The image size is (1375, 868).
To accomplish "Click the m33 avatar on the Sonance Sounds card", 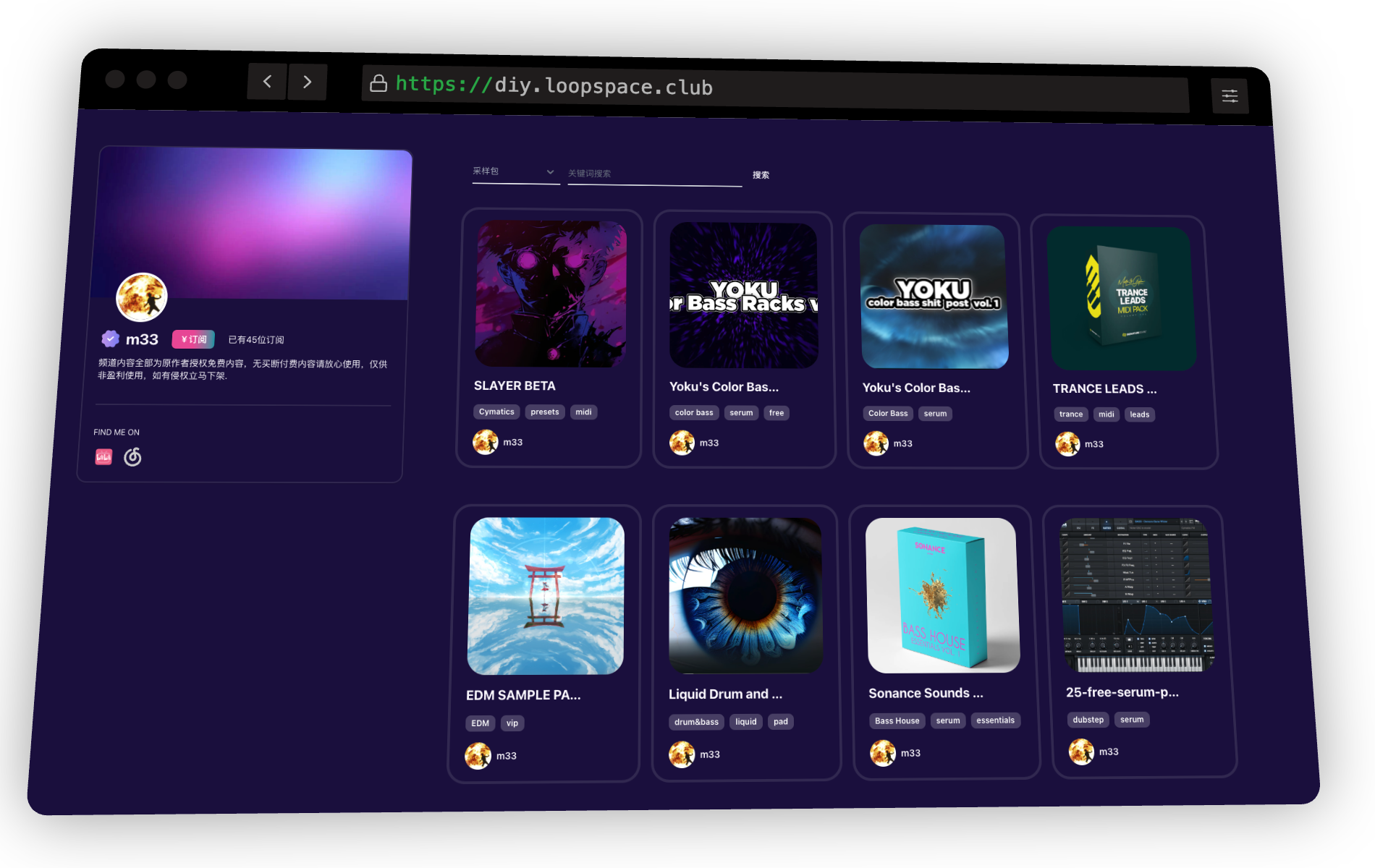I will (x=884, y=752).
